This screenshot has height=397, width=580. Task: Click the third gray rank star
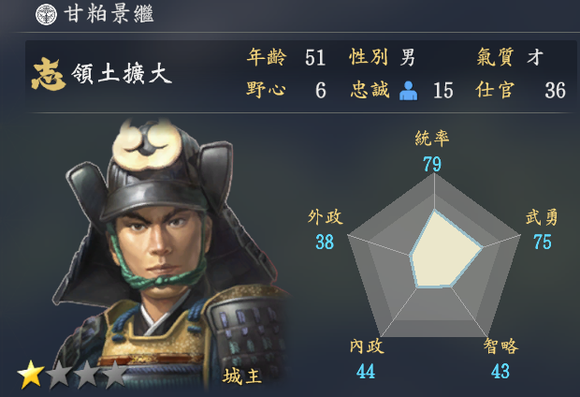point(87,374)
